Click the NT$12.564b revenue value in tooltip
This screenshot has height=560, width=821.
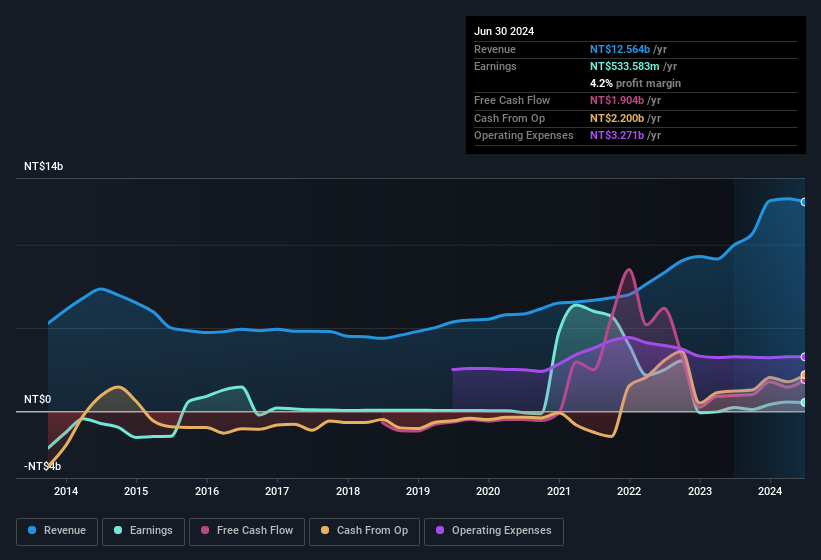[x=620, y=49]
